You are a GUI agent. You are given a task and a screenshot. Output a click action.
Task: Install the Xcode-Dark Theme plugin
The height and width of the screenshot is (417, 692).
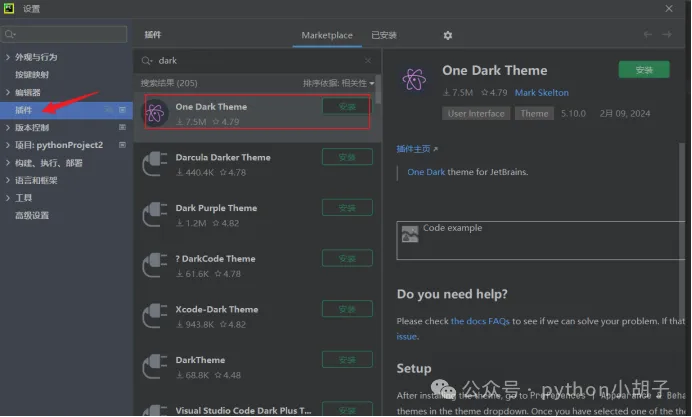pos(347,309)
